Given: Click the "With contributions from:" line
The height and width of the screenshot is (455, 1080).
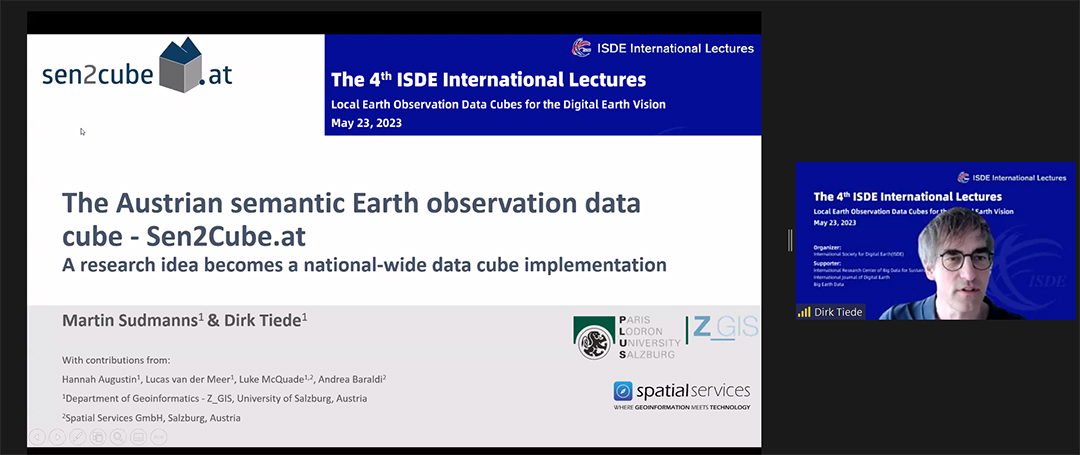Looking at the screenshot, I should pyautogui.click(x=116, y=360).
